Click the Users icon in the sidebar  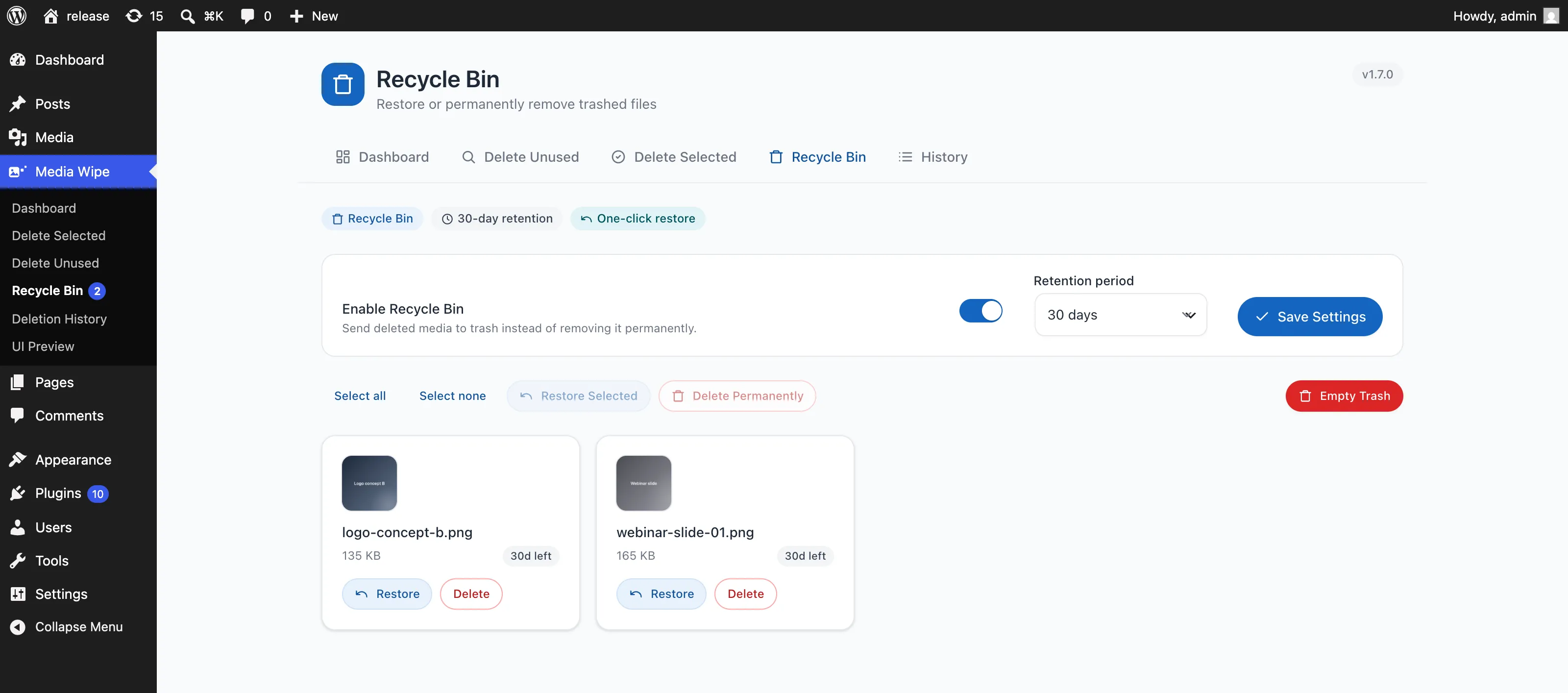tap(18, 527)
